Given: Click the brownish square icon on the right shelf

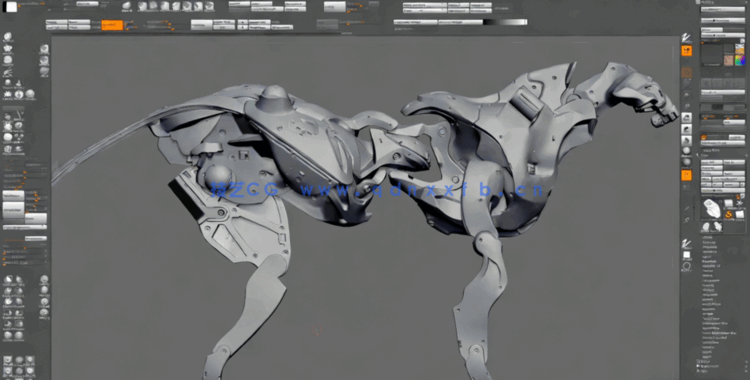Looking at the screenshot, I should (686, 73).
